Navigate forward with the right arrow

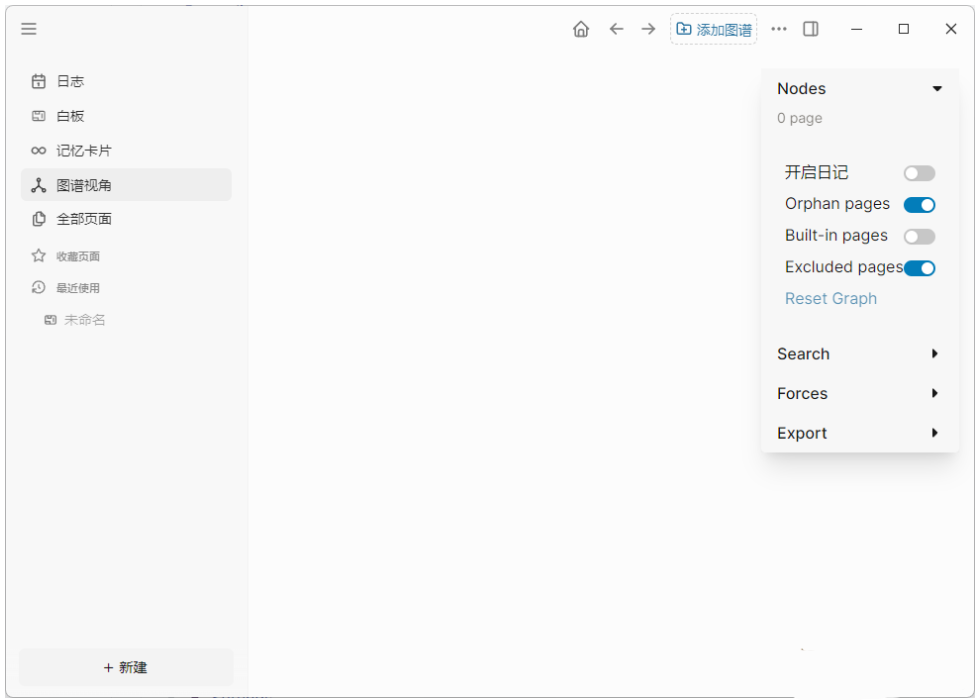click(648, 29)
